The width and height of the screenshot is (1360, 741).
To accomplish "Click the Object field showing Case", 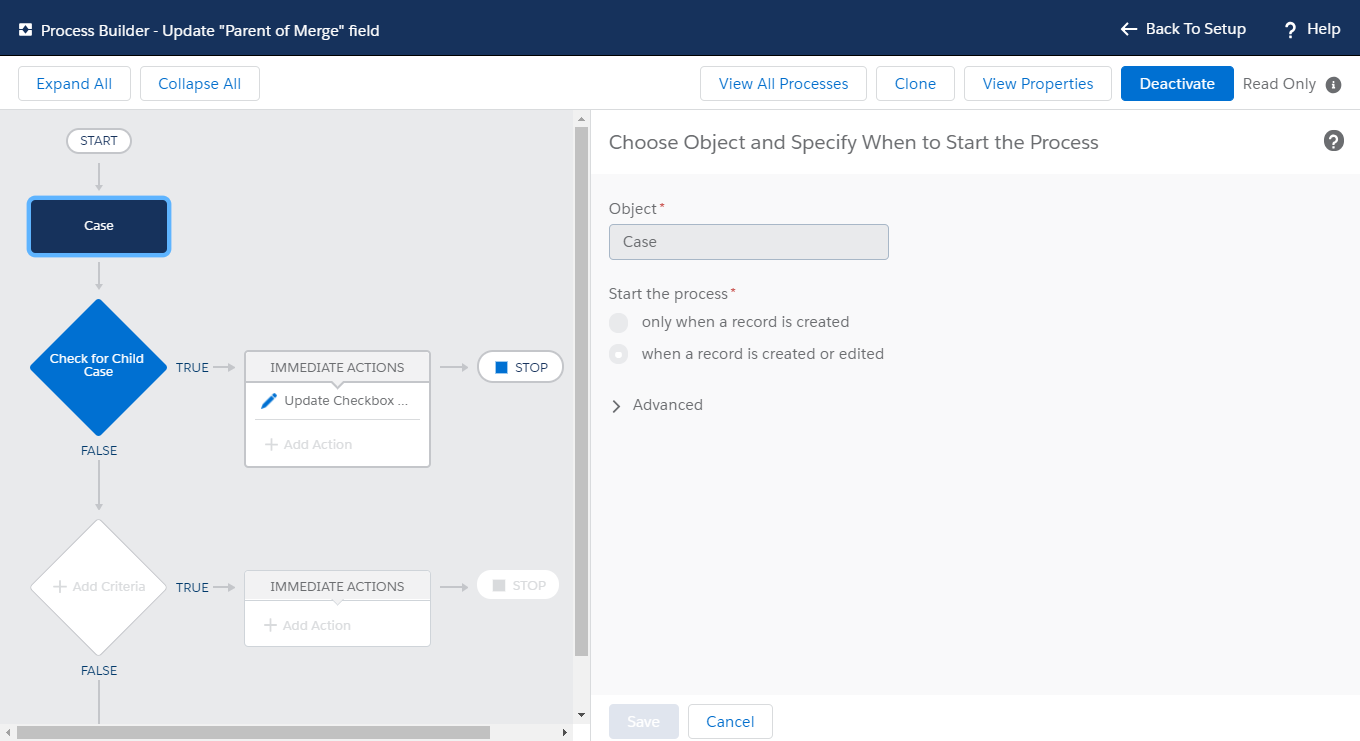I will click(x=749, y=242).
